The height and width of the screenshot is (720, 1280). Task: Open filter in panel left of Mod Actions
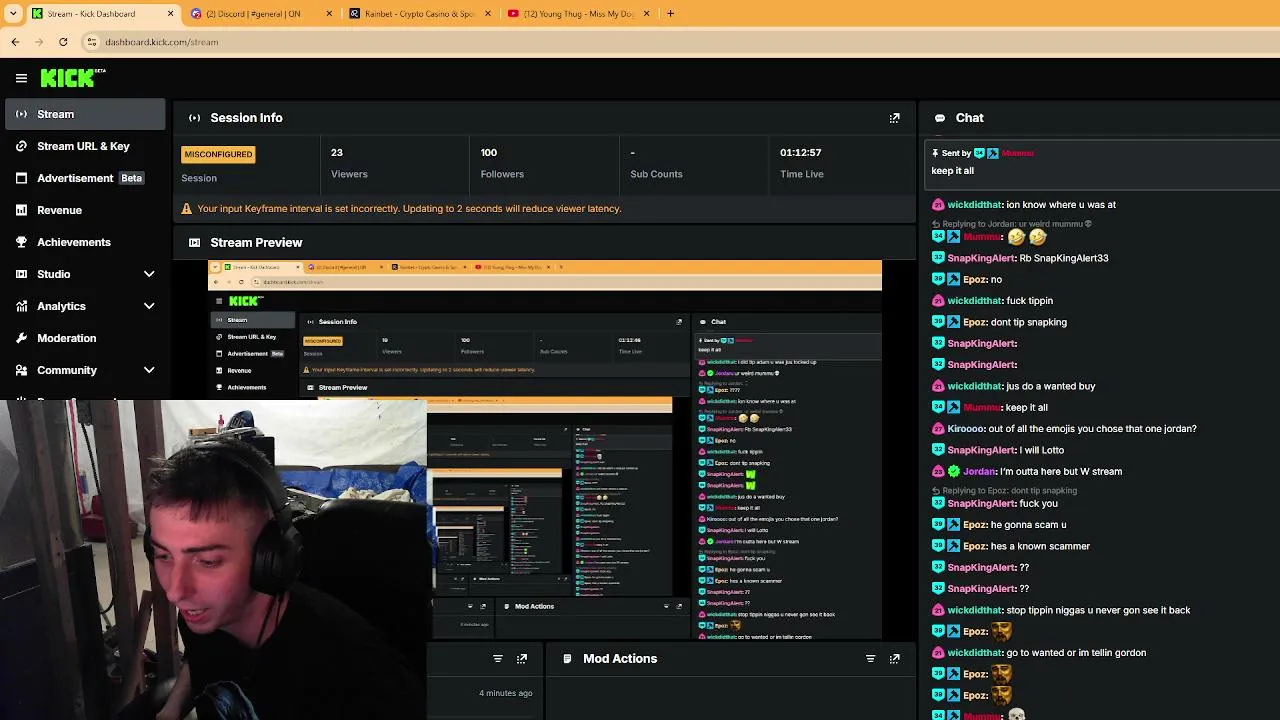497,659
